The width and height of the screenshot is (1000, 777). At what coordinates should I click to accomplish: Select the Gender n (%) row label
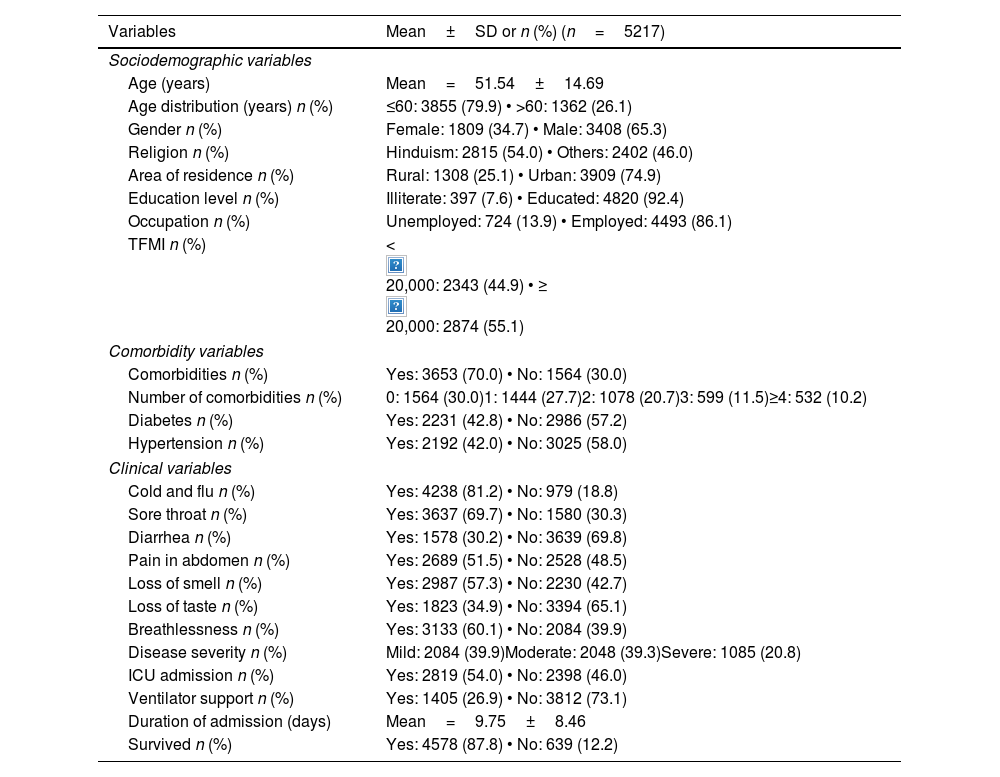pos(175,130)
